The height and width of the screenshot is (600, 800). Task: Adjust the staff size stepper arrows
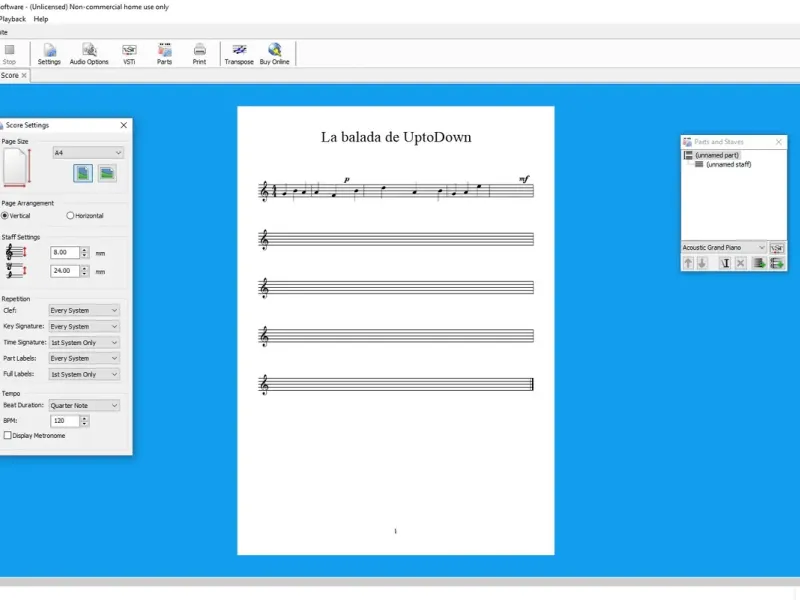point(85,253)
